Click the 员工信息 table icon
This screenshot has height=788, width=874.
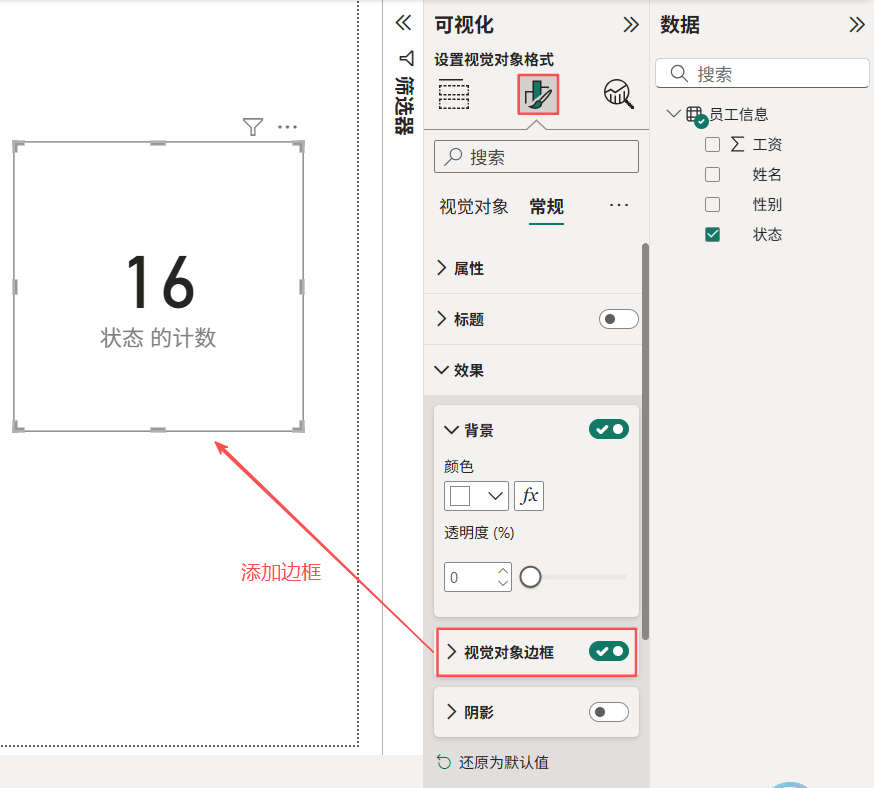point(695,115)
